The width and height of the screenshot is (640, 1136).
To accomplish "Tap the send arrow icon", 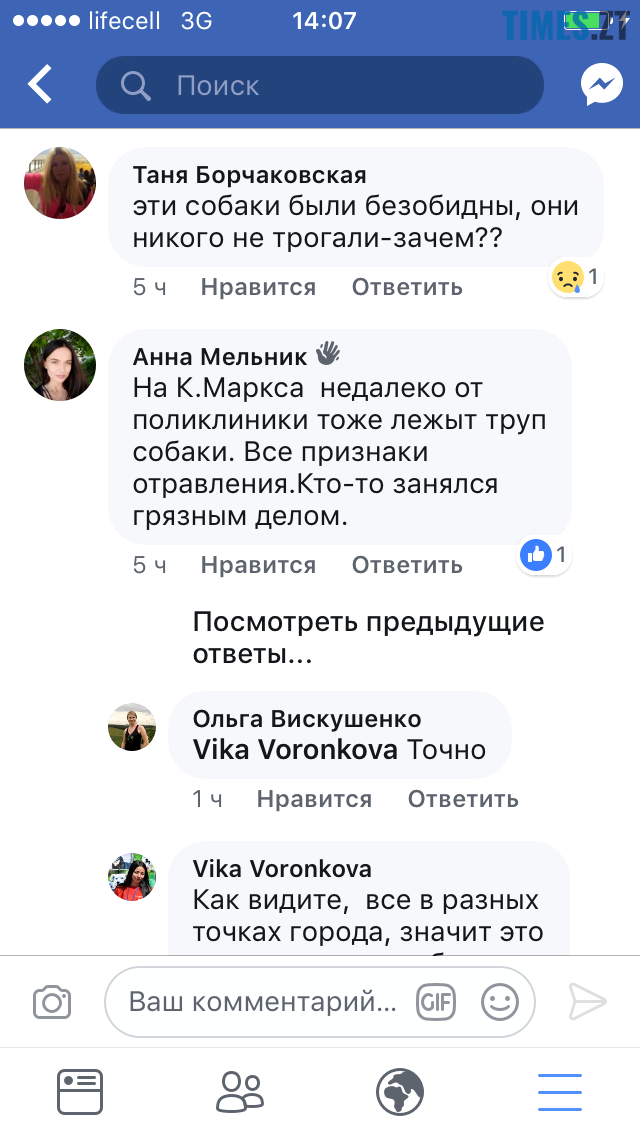I will click(588, 1001).
